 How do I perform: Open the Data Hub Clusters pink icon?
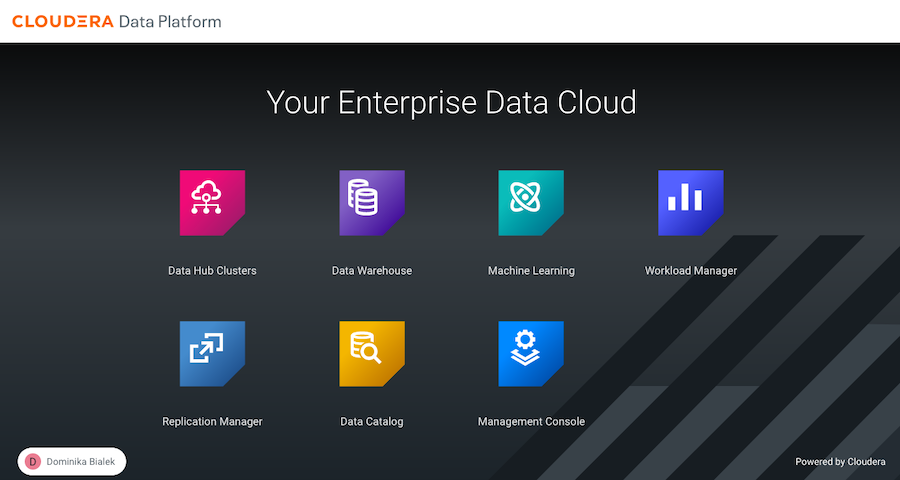[x=212, y=203]
